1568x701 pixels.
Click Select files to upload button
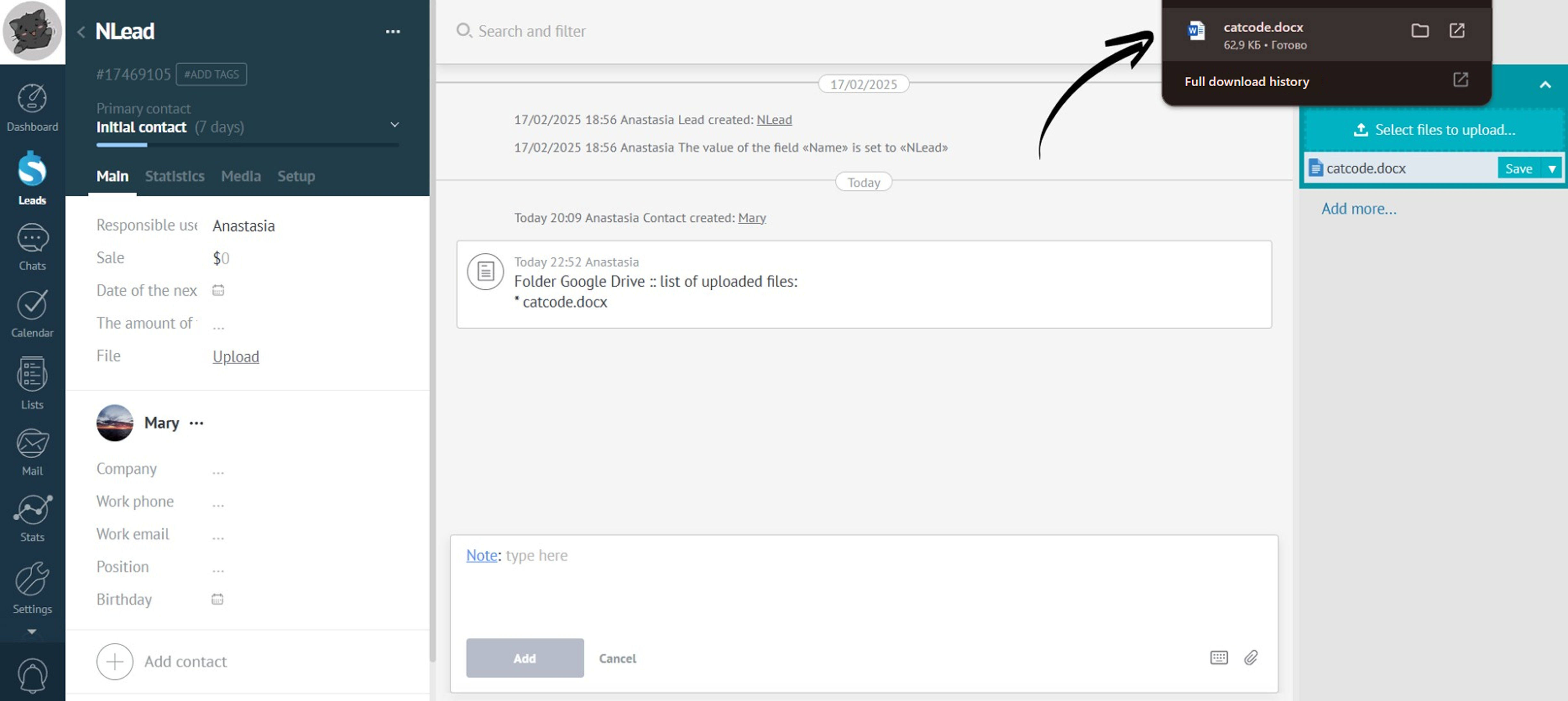[x=1434, y=130]
